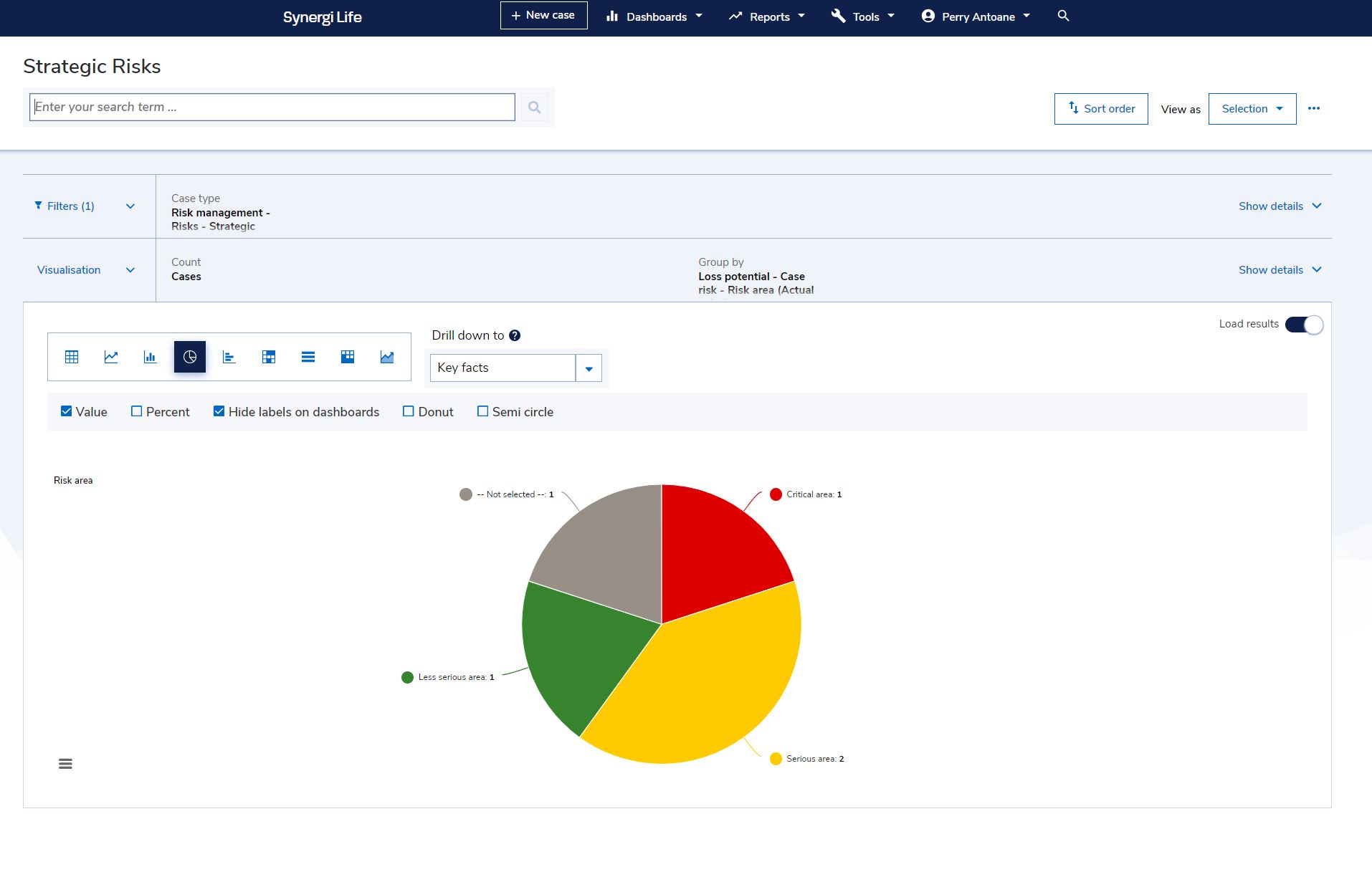This screenshot has width=1372, height=872.
Task: Check the Donut option
Action: pos(409,411)
